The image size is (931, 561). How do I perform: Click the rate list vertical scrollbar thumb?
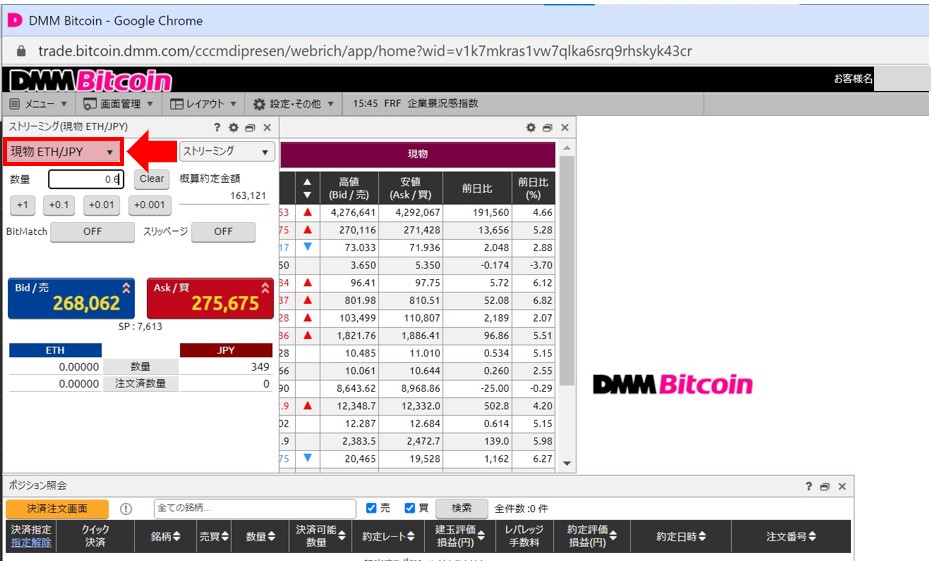566,271
